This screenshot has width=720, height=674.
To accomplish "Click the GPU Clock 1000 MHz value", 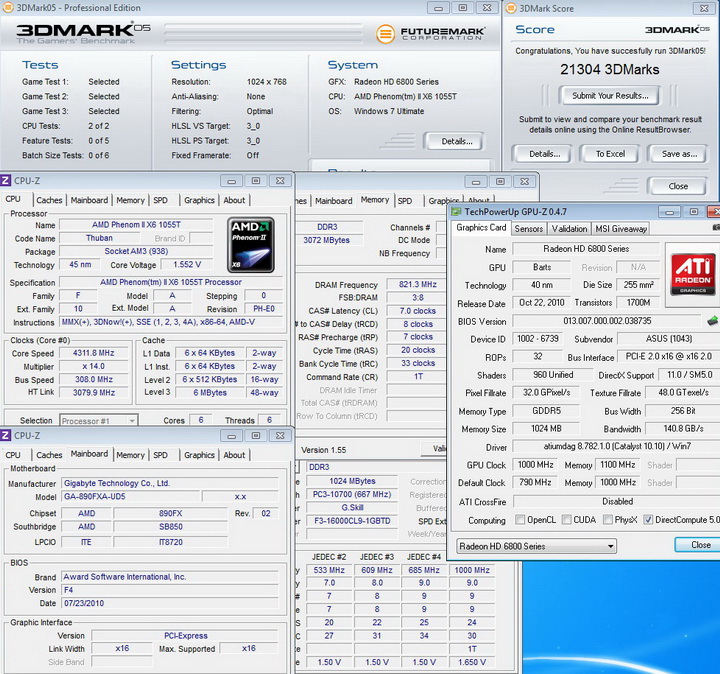I will pos(535,465).
